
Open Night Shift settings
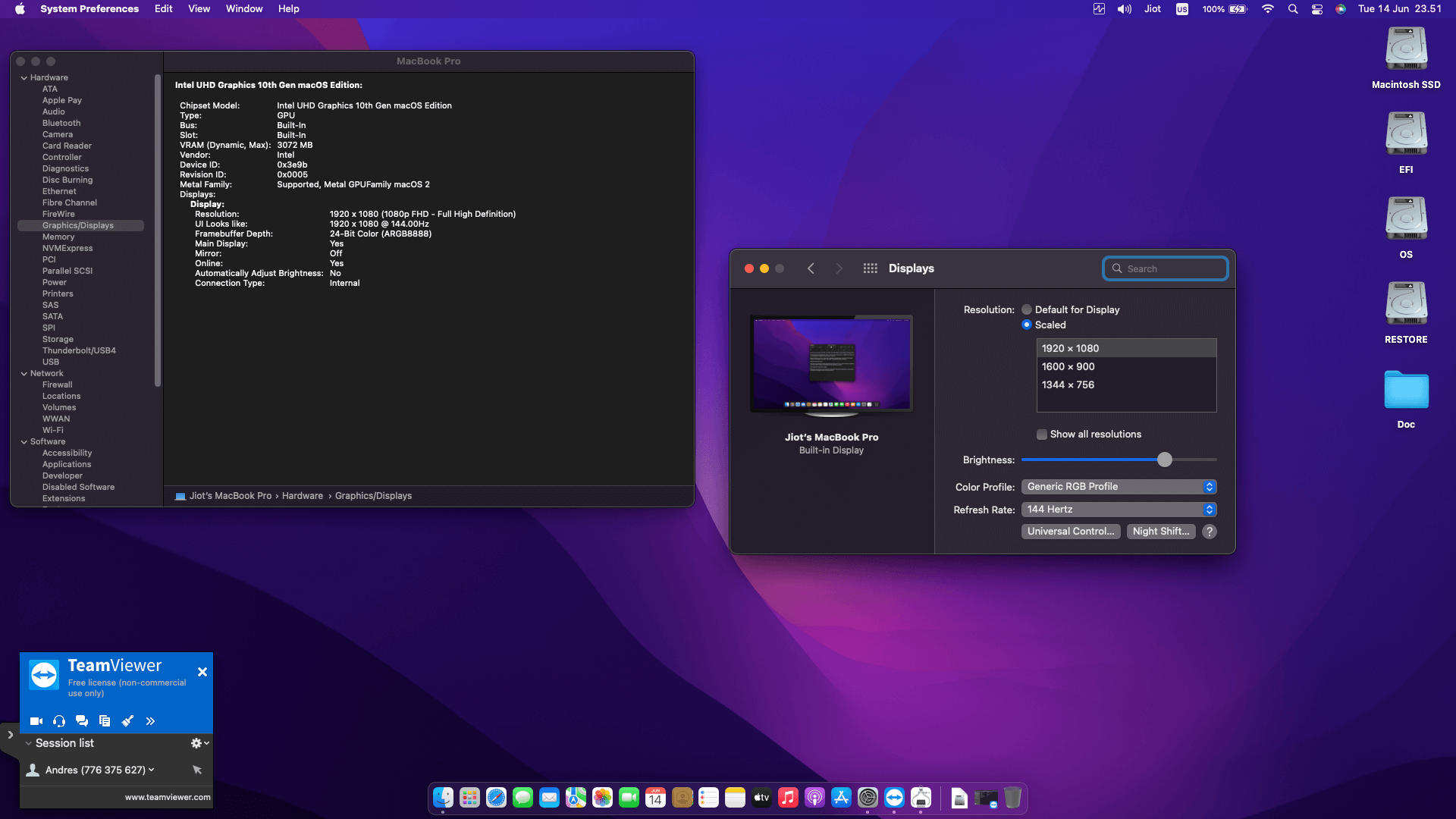tap(1161, 531)
